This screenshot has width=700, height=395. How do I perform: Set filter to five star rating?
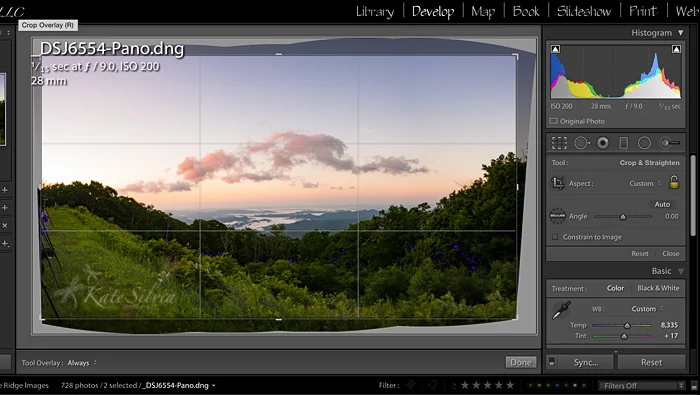click(510, 385)
